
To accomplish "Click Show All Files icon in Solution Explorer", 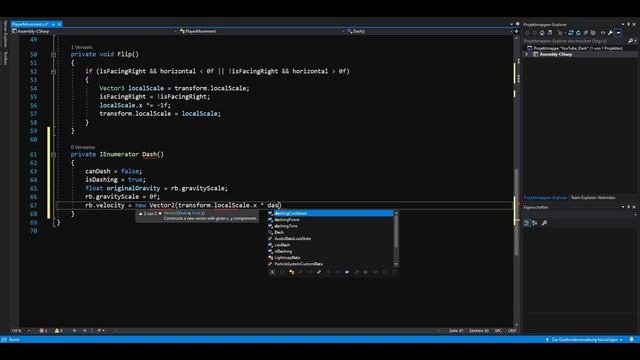I will (593, 33).
